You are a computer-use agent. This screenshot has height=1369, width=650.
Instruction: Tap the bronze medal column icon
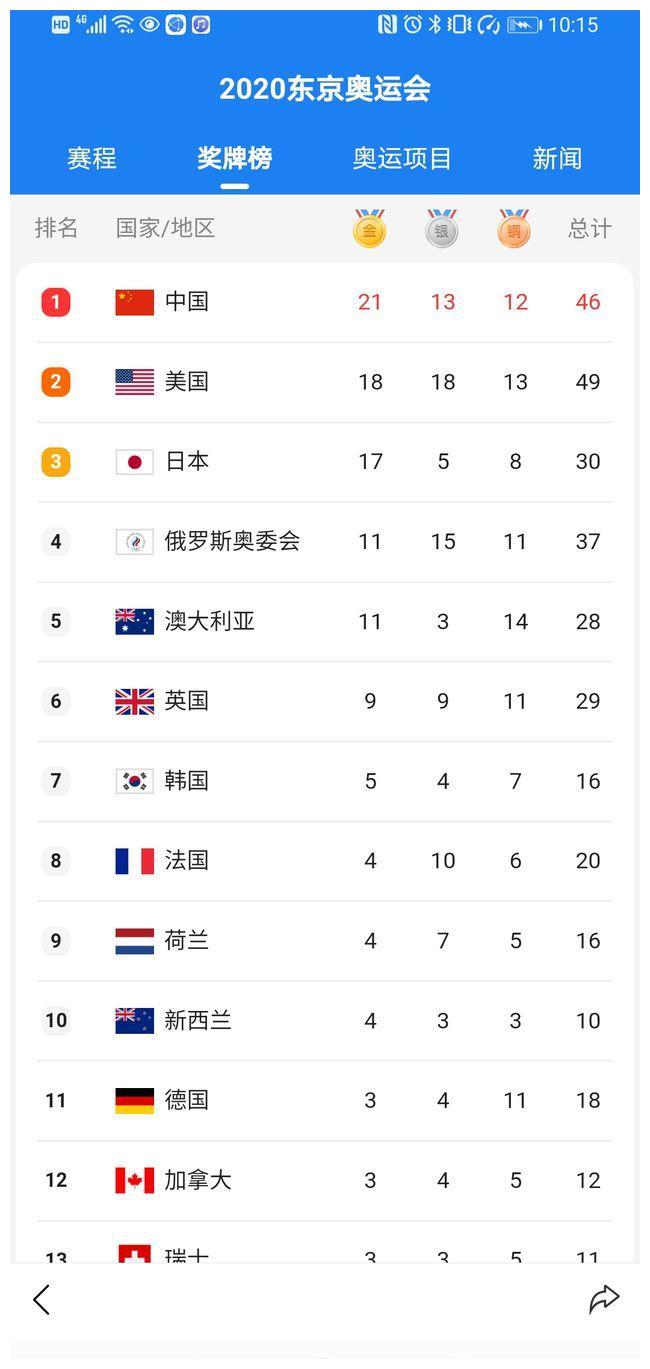(x=514, y=229)
